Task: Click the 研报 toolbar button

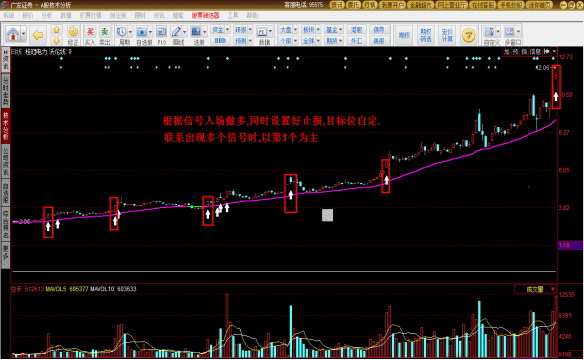Action: [x=240, y=29]
